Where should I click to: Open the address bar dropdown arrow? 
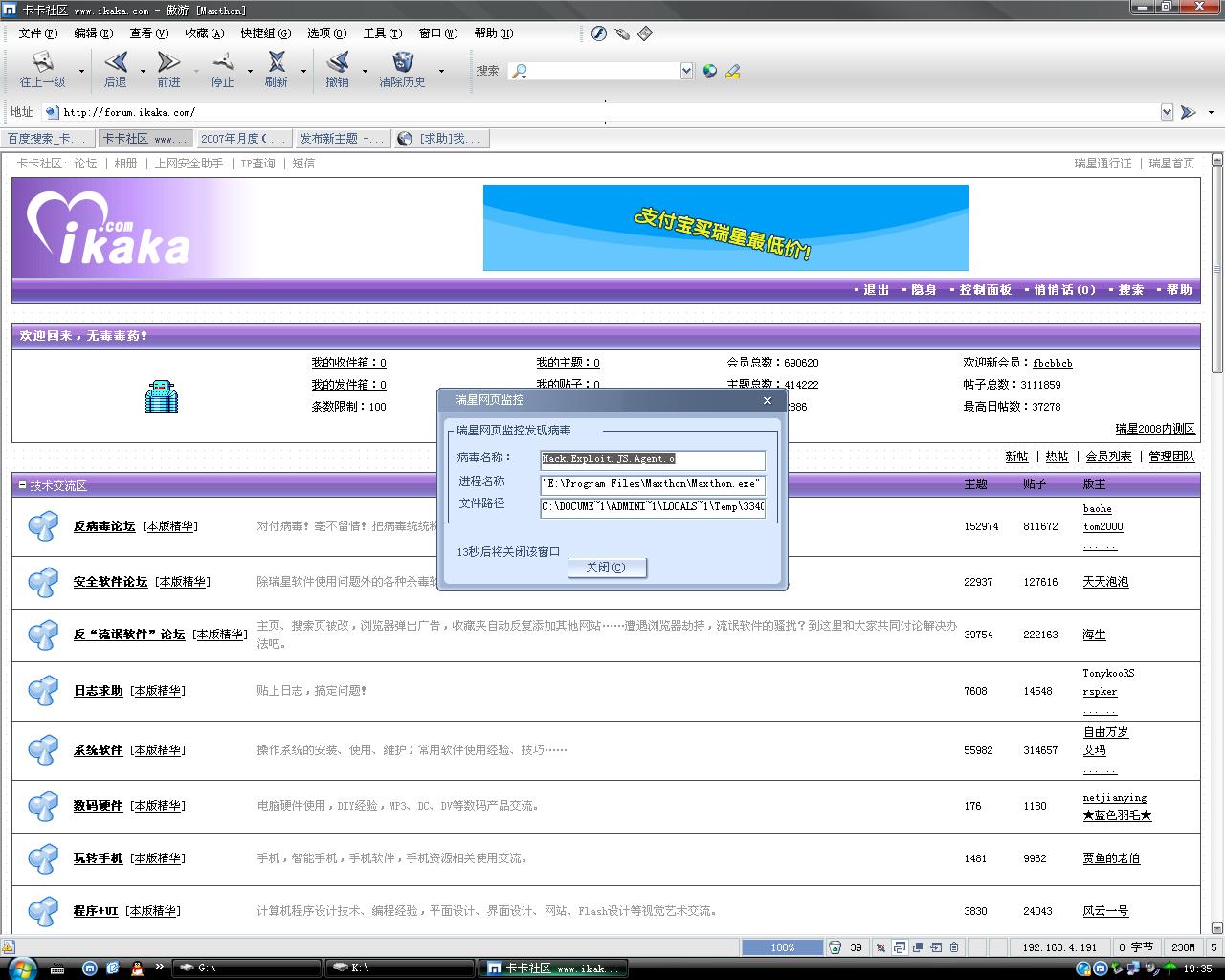coord(1167,112)
